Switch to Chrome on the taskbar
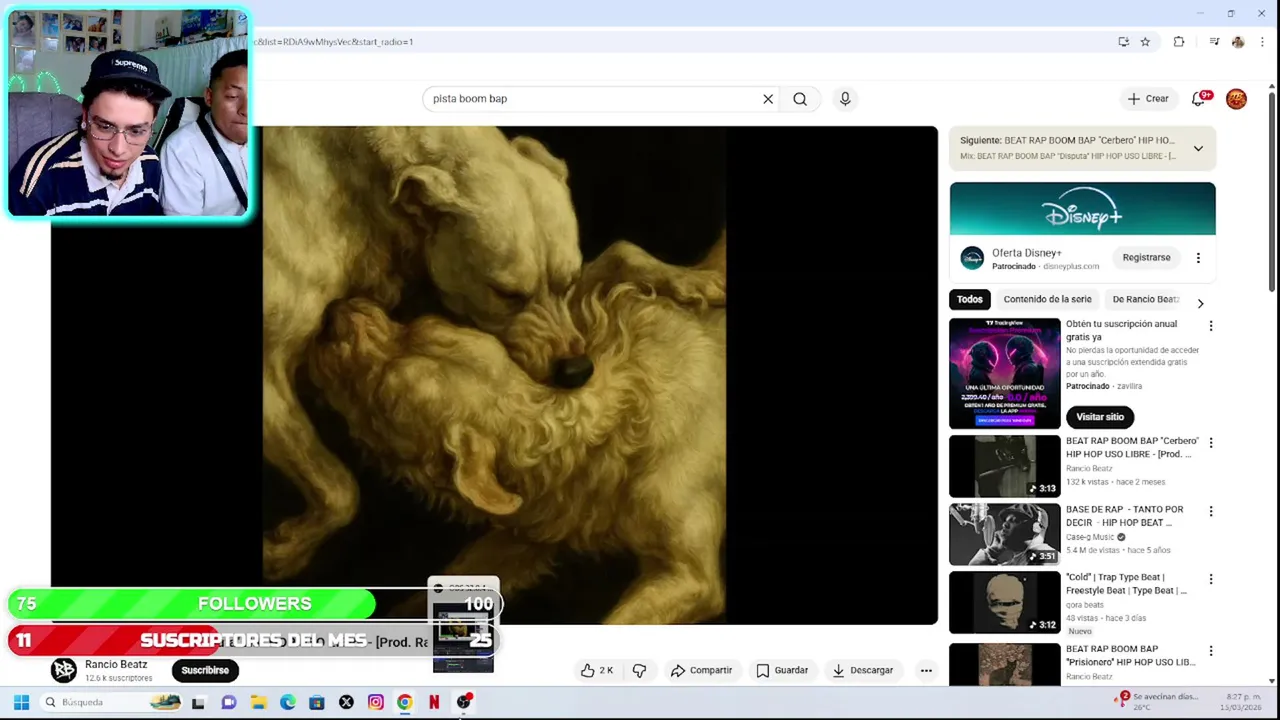Screen dimensions: 1280x720 coord(405,703)
